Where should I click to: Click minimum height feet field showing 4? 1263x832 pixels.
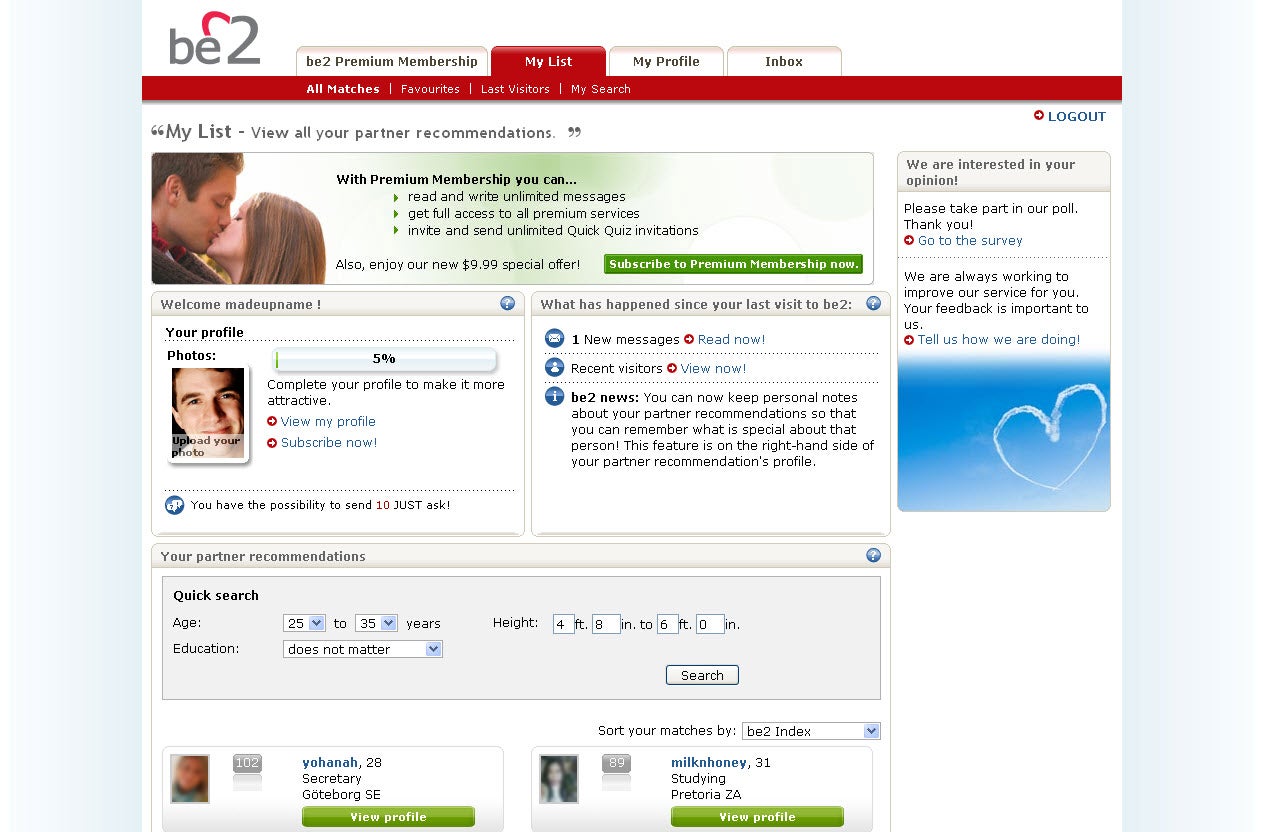pyautogui.click(x=564, y=624)
